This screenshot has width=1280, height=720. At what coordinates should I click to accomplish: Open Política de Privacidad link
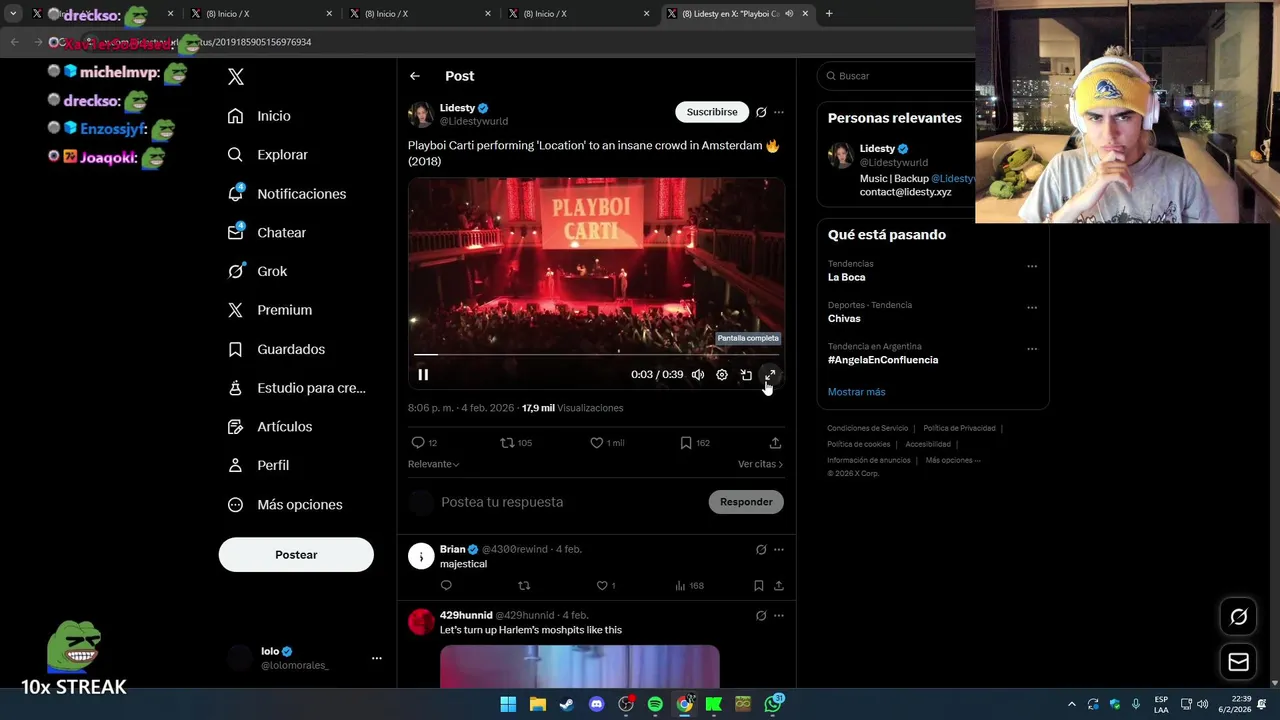coord(959,428)
